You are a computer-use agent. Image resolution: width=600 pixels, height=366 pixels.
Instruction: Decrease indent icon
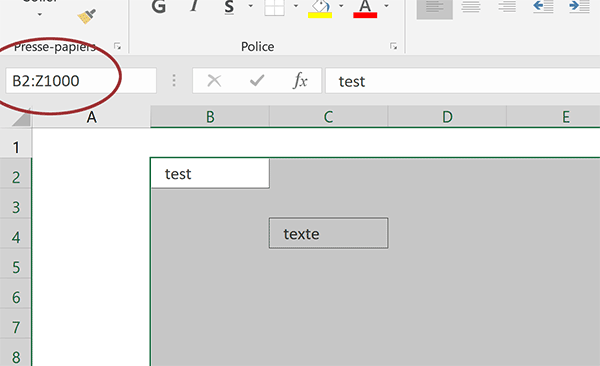click(543, 7)
